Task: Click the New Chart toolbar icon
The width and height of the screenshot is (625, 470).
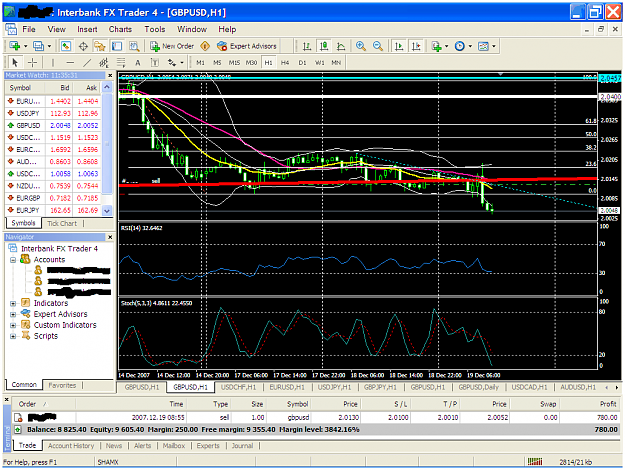Action: (x=14, y=46)
